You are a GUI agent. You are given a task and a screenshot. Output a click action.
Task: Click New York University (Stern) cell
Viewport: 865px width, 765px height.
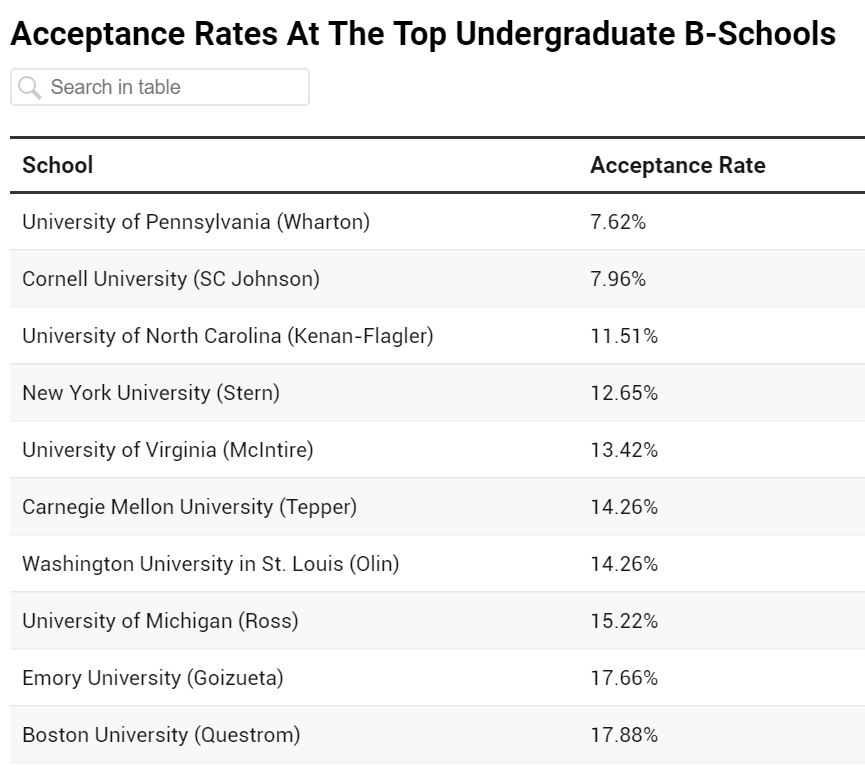[151, 393]
